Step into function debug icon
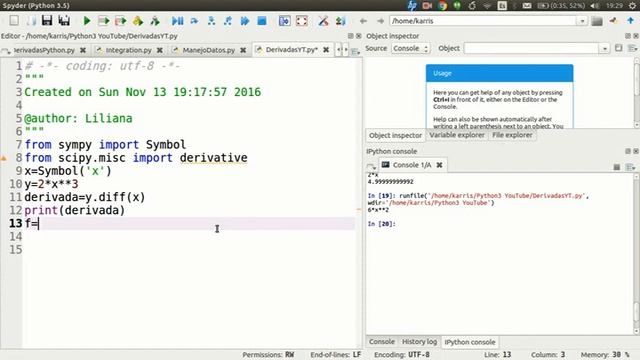This screenshot has height=360, width=640. (x=211, y=20)
